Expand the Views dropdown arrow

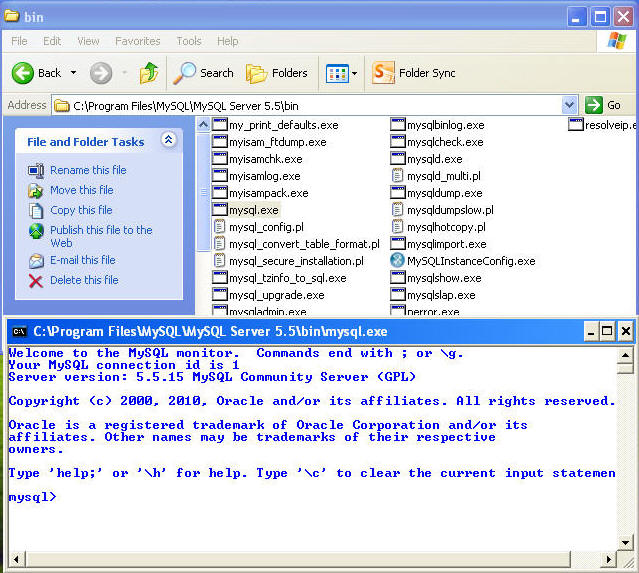click(x=355, y=74)
